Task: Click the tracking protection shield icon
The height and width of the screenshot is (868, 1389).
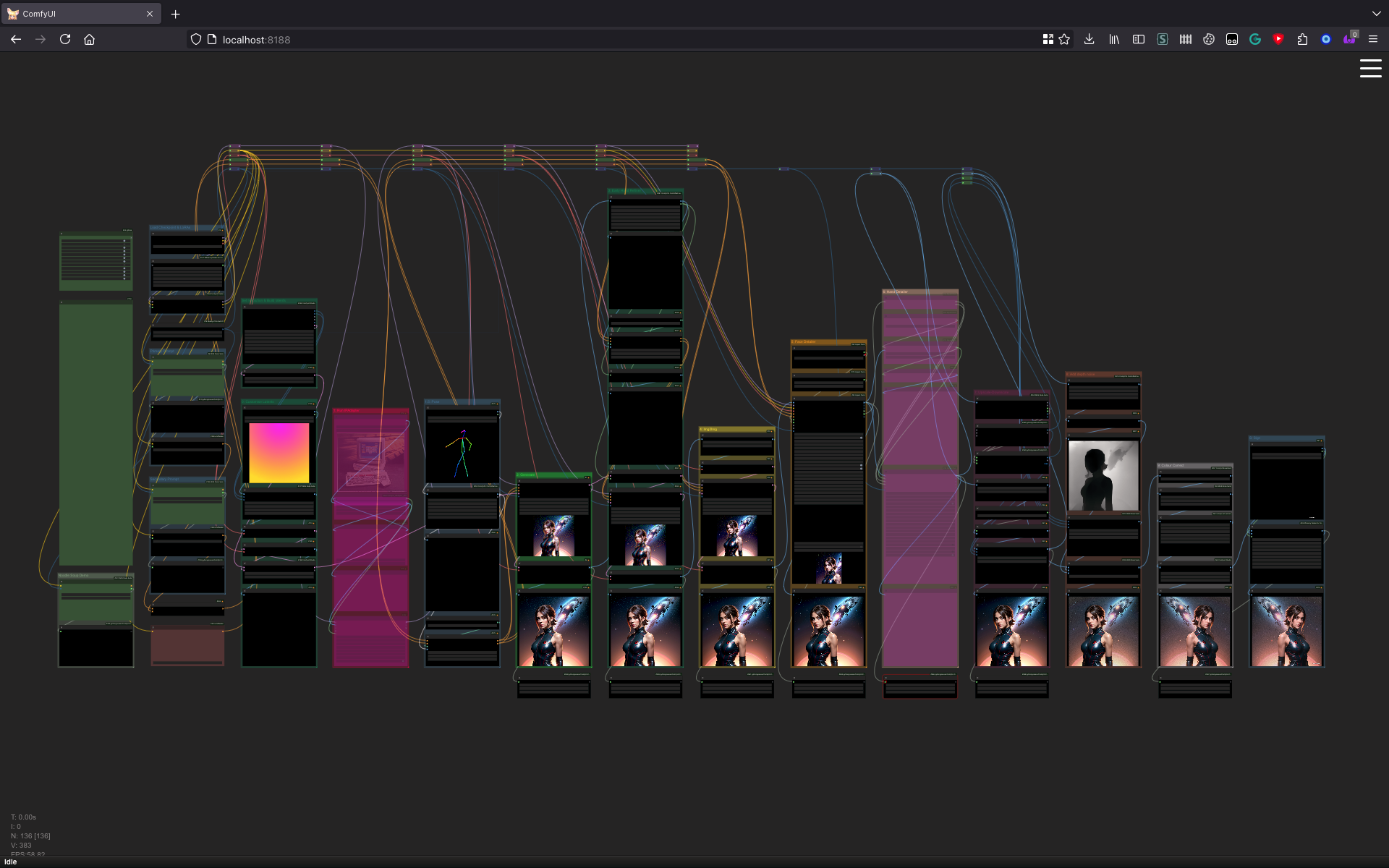Action: click(x=196, y=40)
